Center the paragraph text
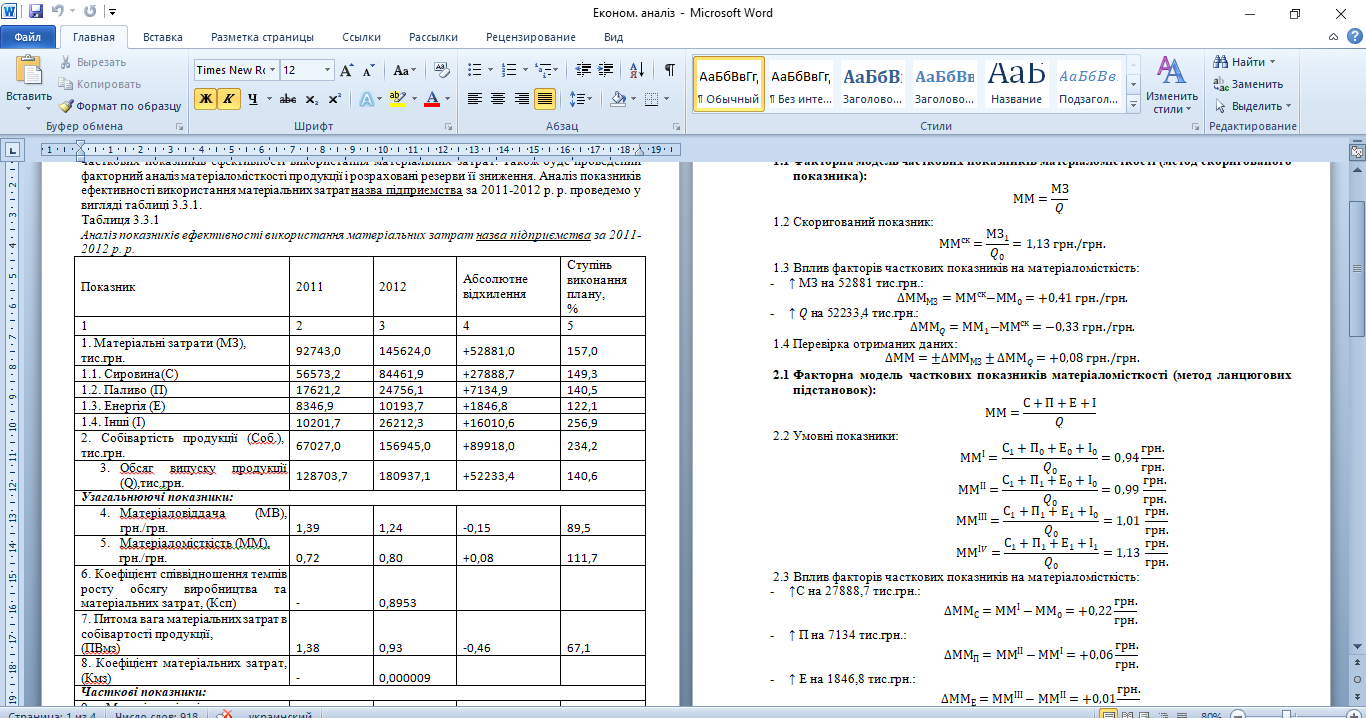Image resolution: width=1366 pixels, height=718 pixels. (499, 99)
